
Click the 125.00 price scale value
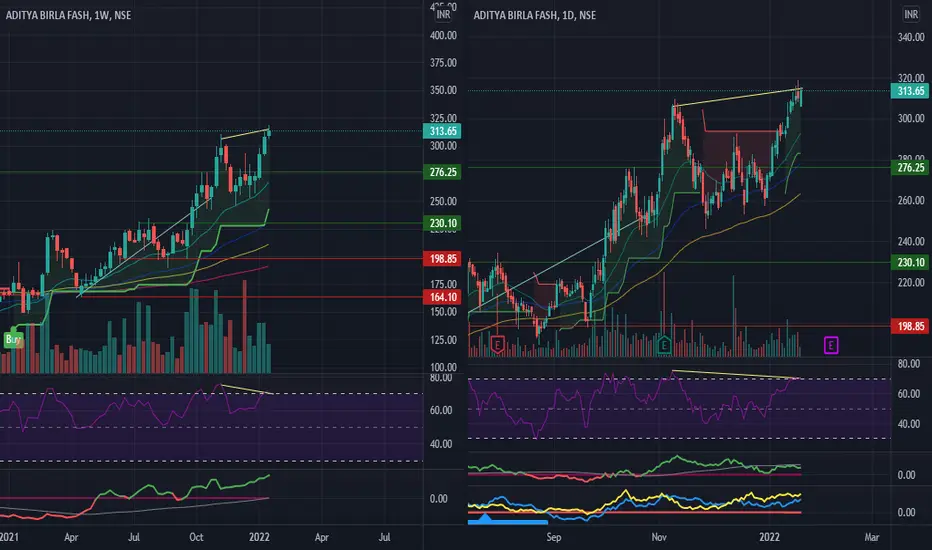pyautogui.click(x=443, y=340)
